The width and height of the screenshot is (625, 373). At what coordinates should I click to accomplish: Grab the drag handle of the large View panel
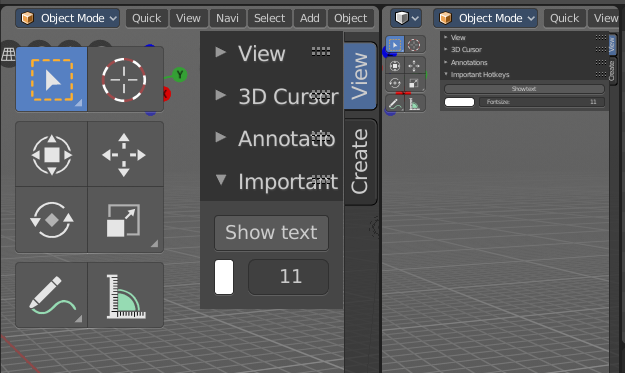(320, 51)
